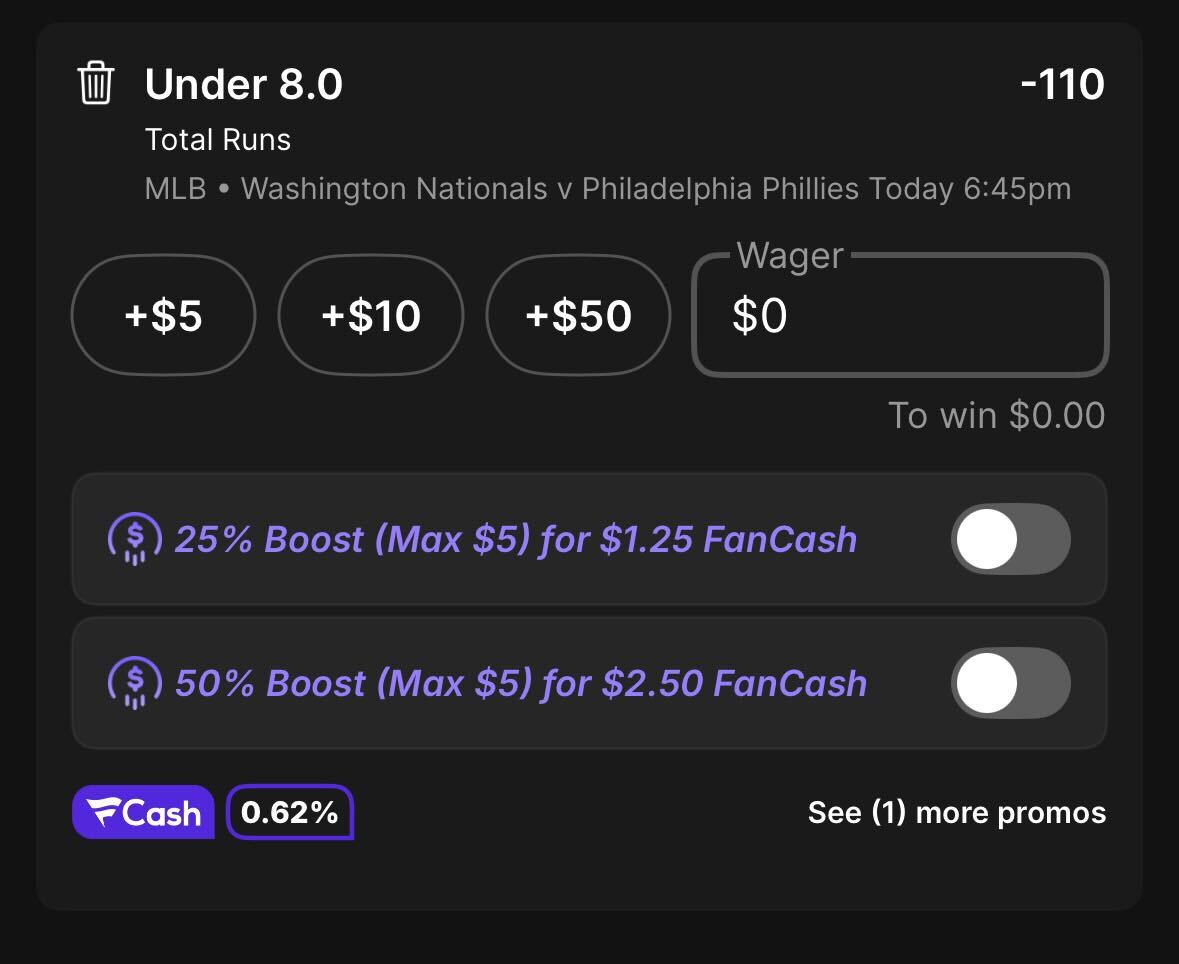Enable the 50% Boost toggle switch
Screen dimensions: 1179x964
1011,683
